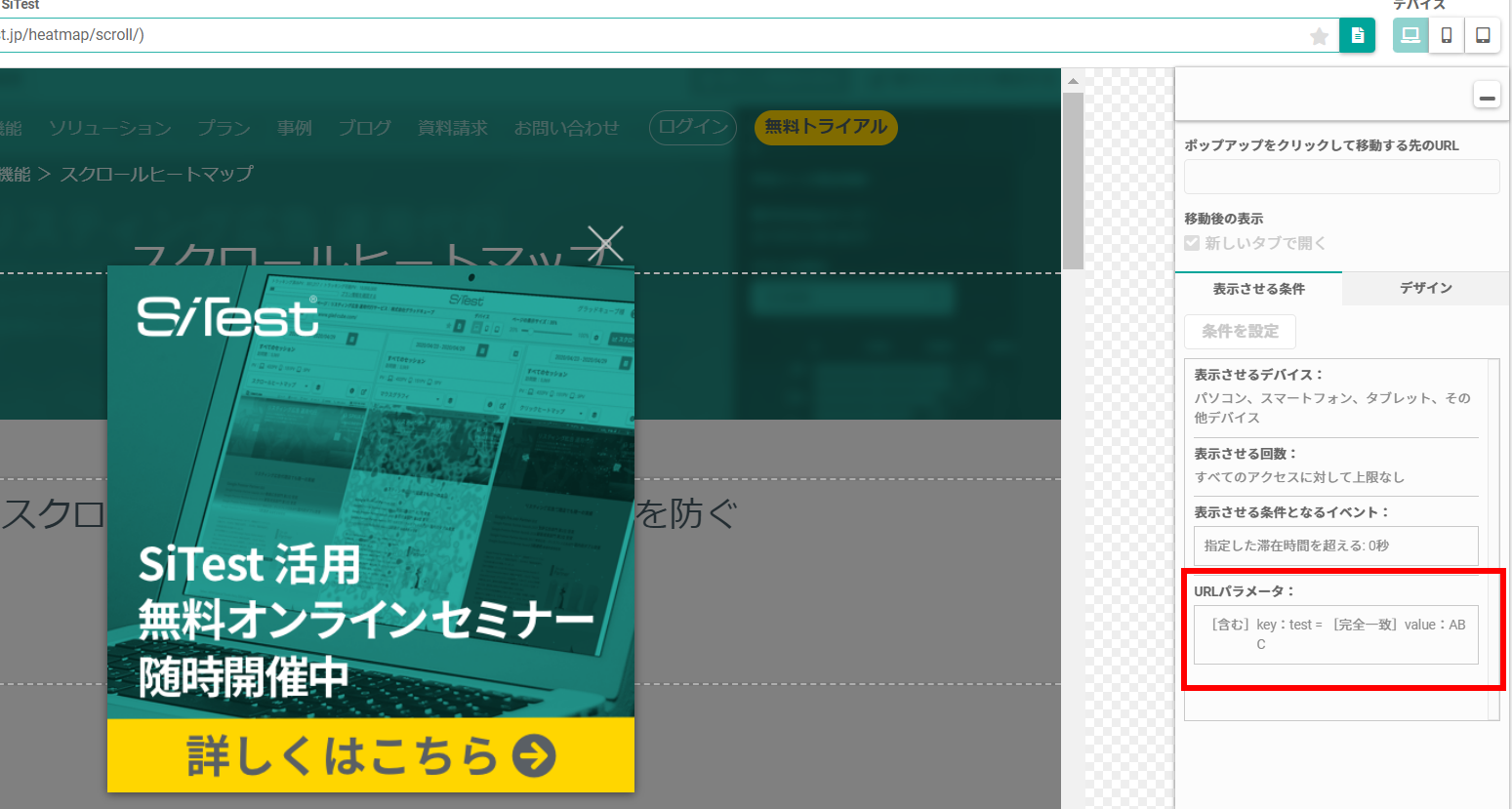The width and height of the screenshot is (1512, 809).
Task: Open the お問い合わせ navigation link
Action: pyautogui.click(x=566, y=128)
